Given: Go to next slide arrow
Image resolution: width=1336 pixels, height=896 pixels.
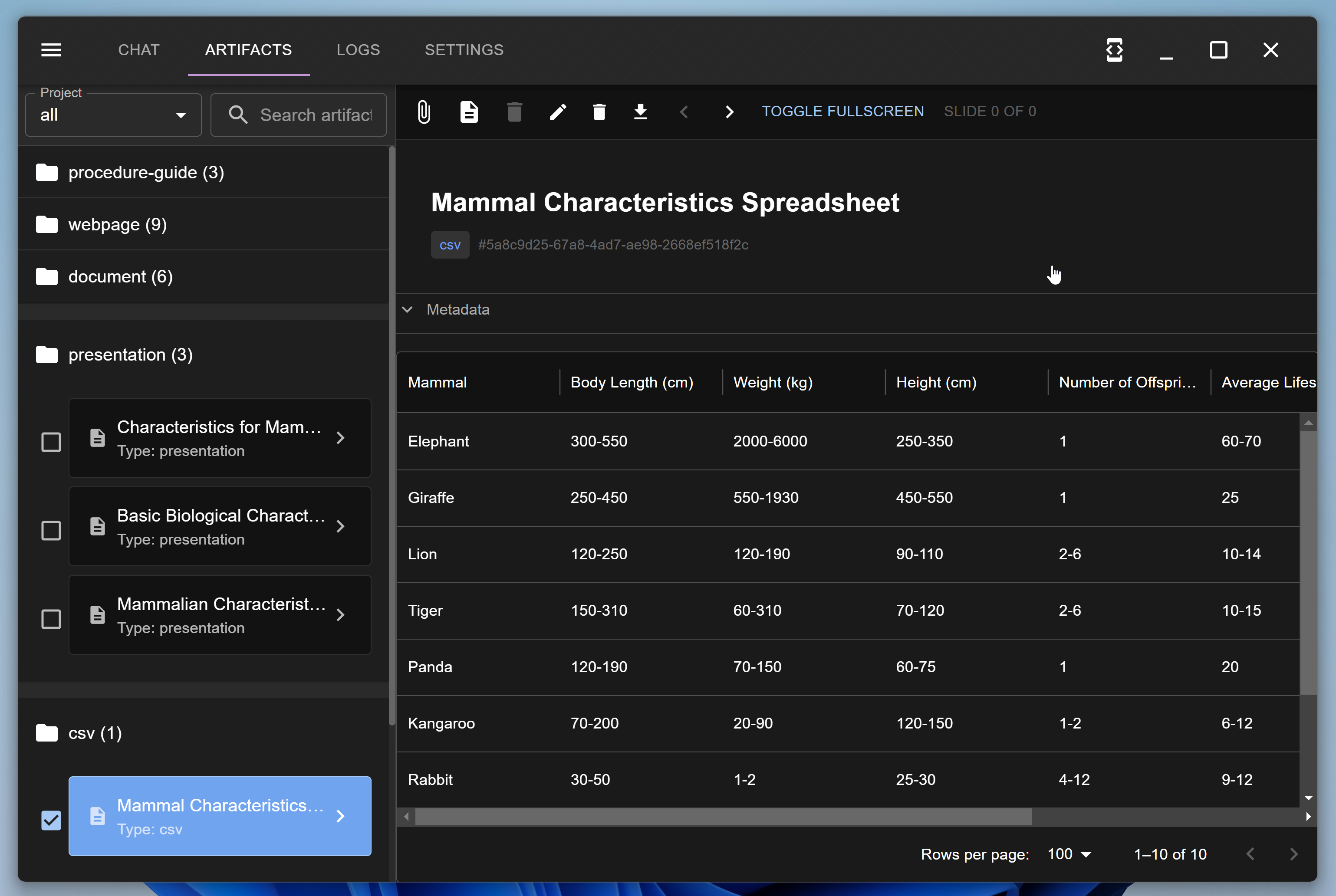Looking at the screenshot, I should tap(729, 112).
